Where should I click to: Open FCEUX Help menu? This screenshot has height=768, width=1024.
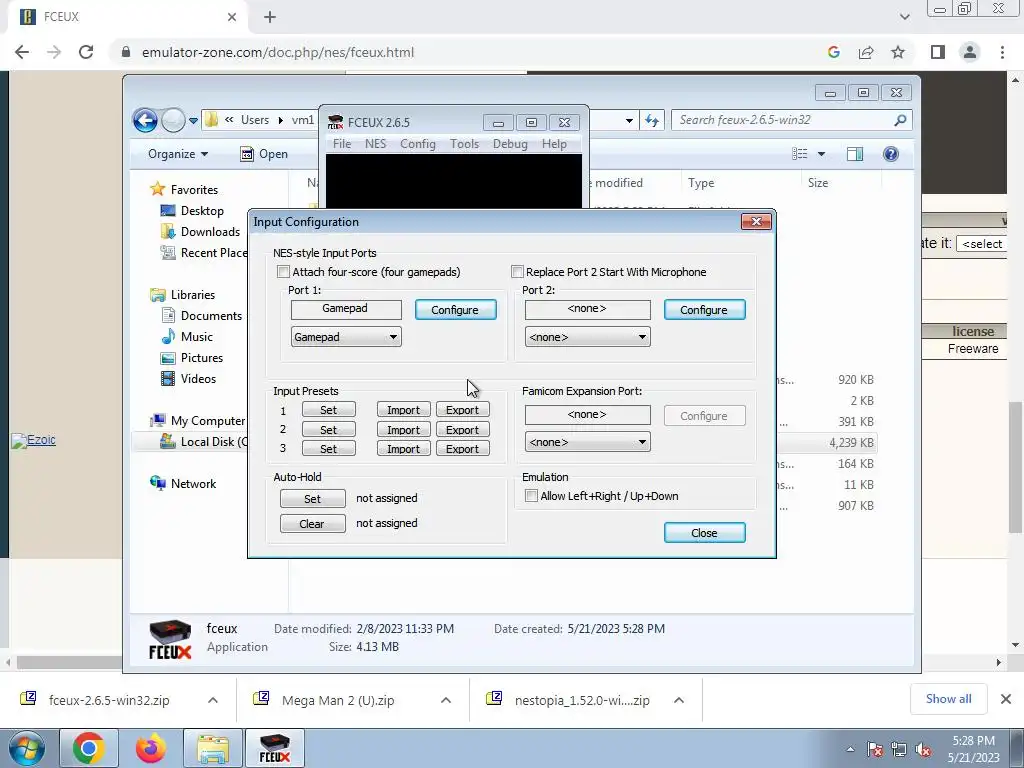[554, 144]
